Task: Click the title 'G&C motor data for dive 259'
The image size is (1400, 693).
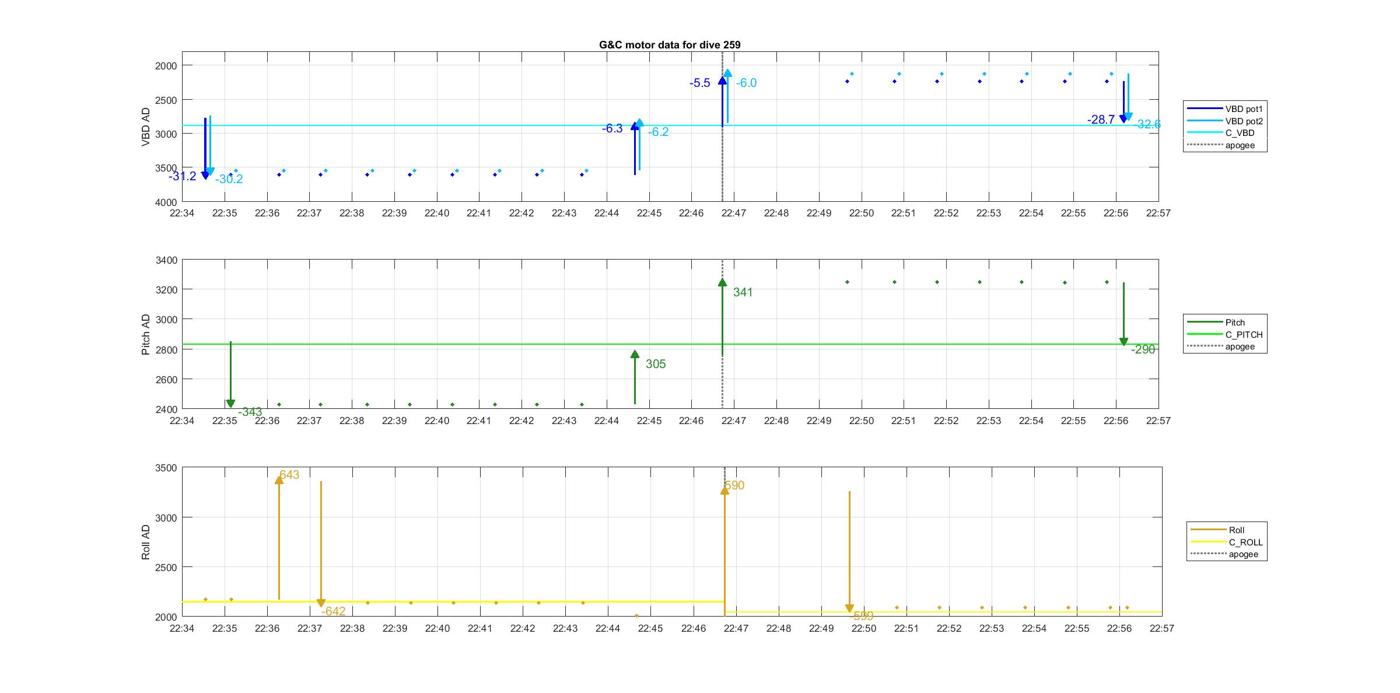Action: 669,45
